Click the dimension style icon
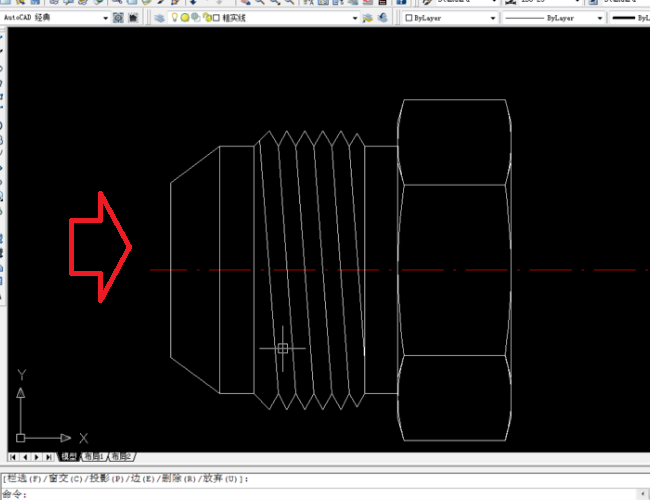The width and height of the screenshot is (650, 500). pos(510,2)
